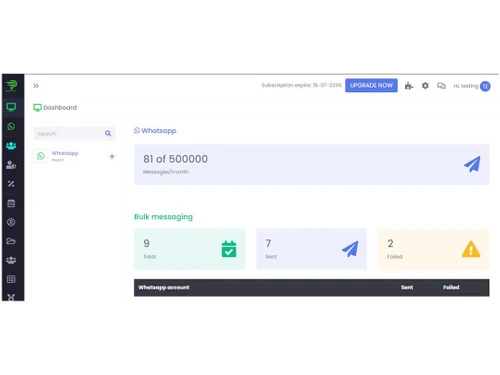Click the subscription expire date text
Image resolution: width=500 pixels, height=375 pixels.
click(301, 85)
